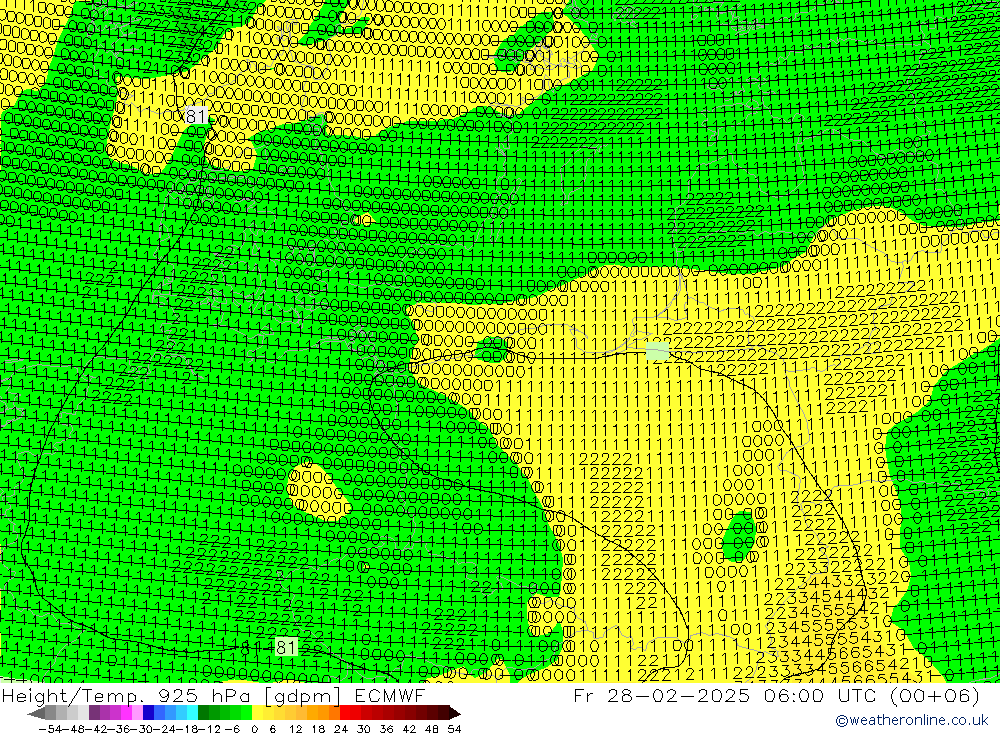Image resolution: width=1000 pixels, height=733 pixels.
Task: Click the grey arrow starting the color bar
Action: click(36, 713)
